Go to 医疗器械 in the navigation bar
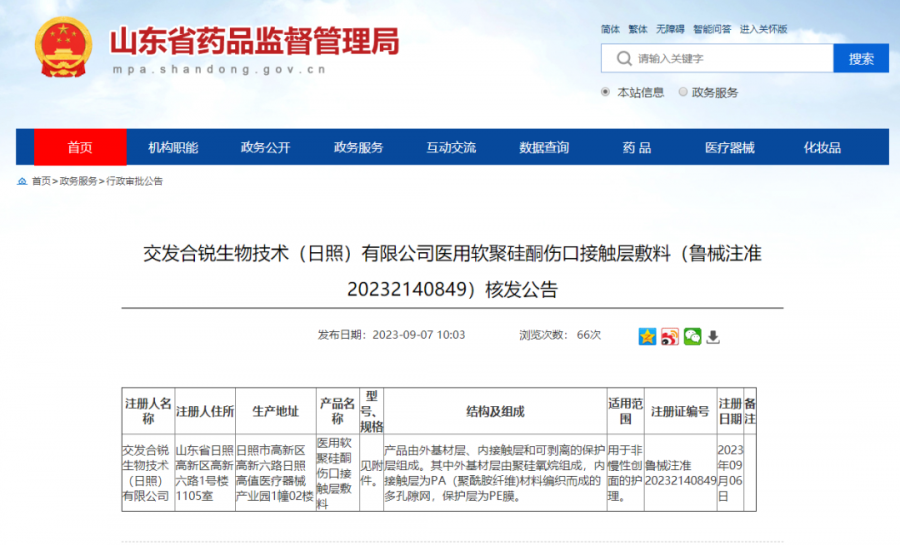900x545 pixels. pos(729,147)
